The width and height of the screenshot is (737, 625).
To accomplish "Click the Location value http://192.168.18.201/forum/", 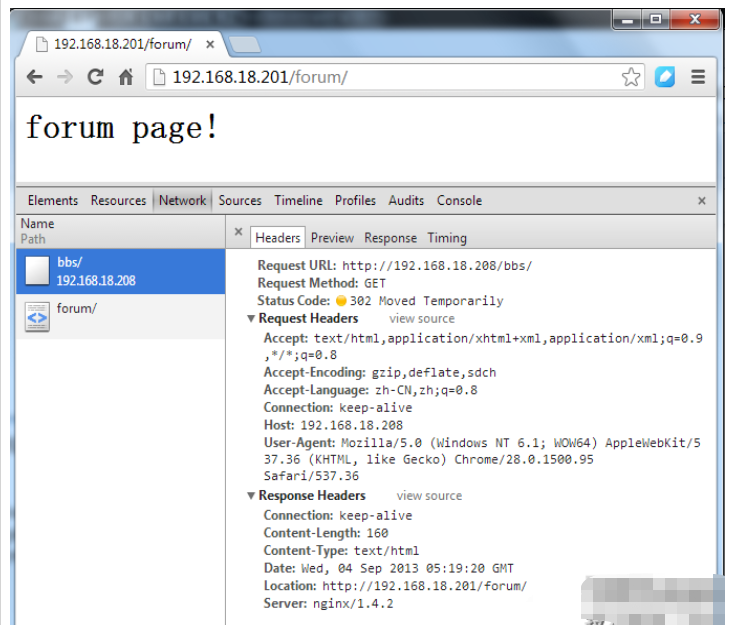I will [424, 586].
